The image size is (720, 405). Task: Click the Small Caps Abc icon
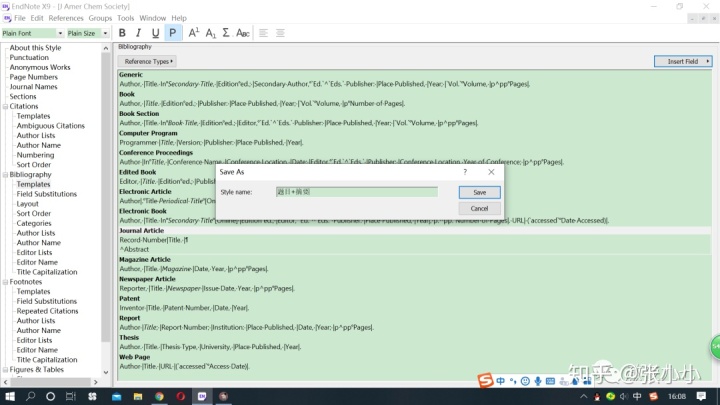point(242,33)
